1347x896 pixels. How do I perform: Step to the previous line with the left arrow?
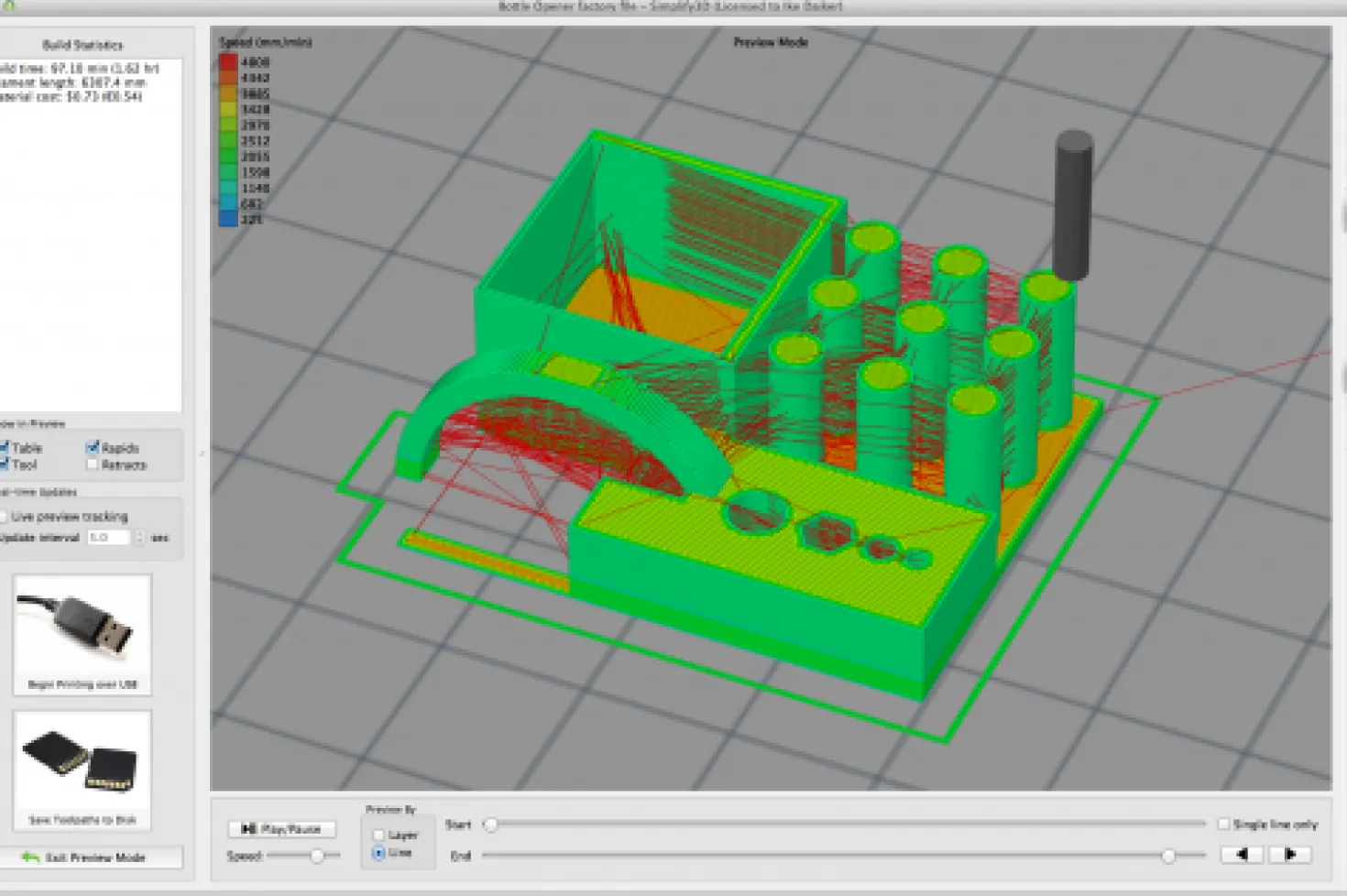pos(1242,855)
